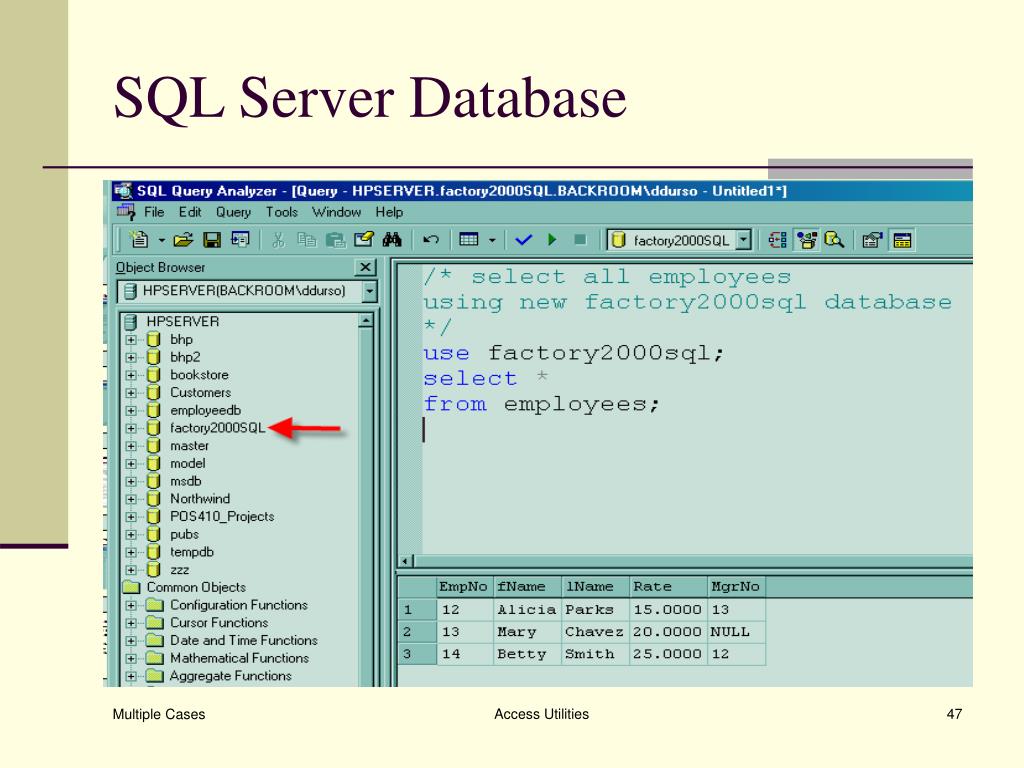
Task: Select the msdb database in the tree
Action: coord(185,481)
